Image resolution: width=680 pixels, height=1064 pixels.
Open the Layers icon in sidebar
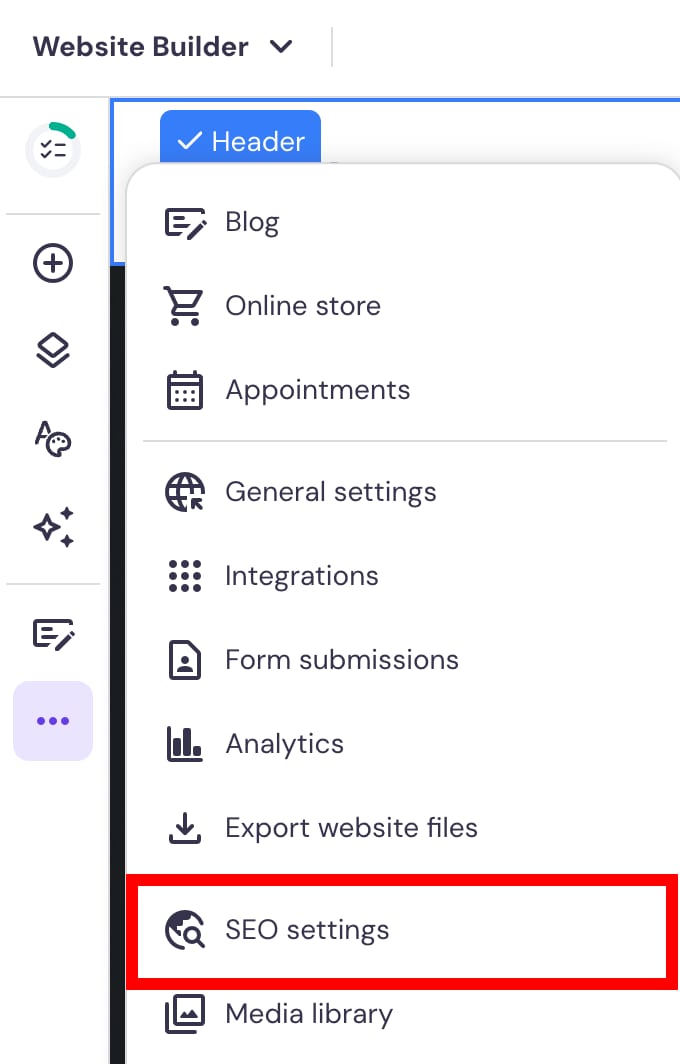tap(53, 351)
